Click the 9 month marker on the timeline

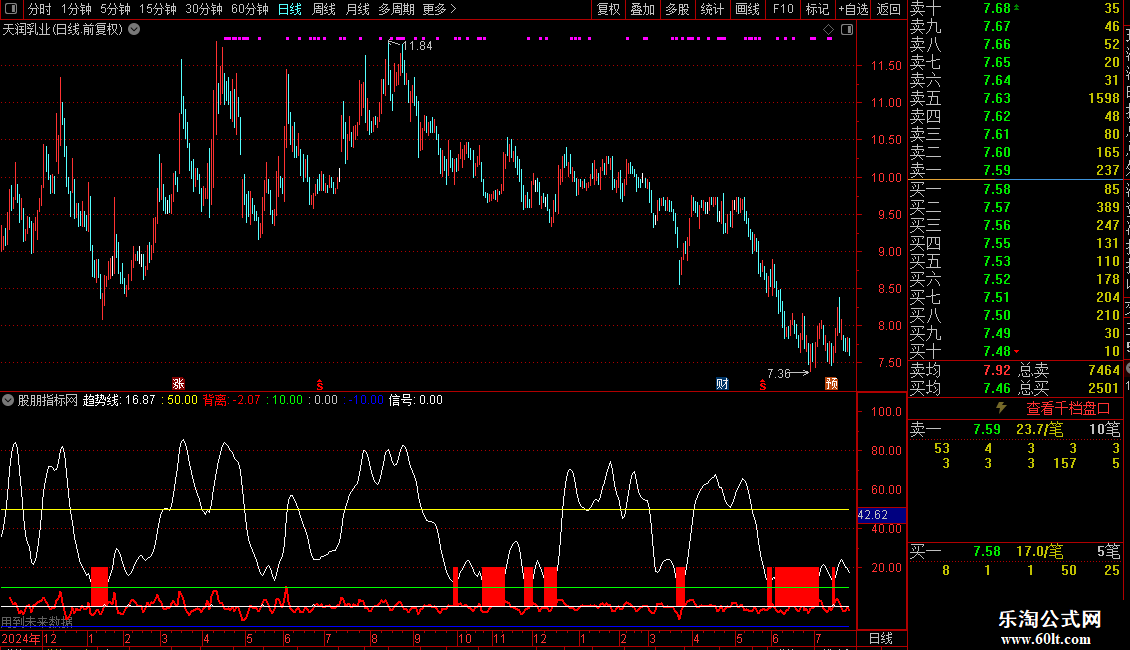(x=417, y=638)
